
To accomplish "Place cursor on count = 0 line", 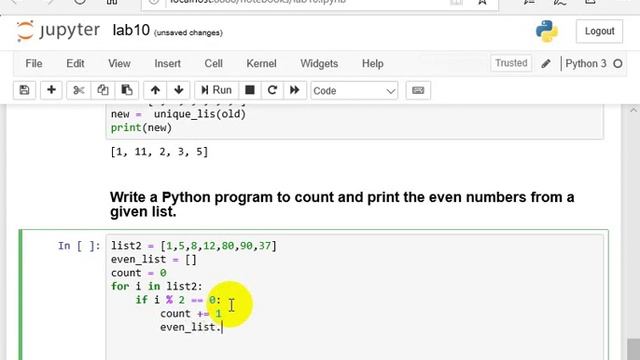I will 138,273.
